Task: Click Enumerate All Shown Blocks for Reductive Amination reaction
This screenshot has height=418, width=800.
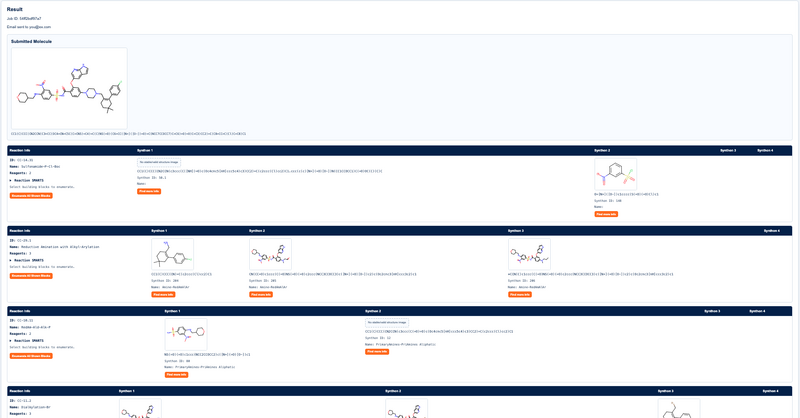Action: pyautogui.click(x=31, y=276)
